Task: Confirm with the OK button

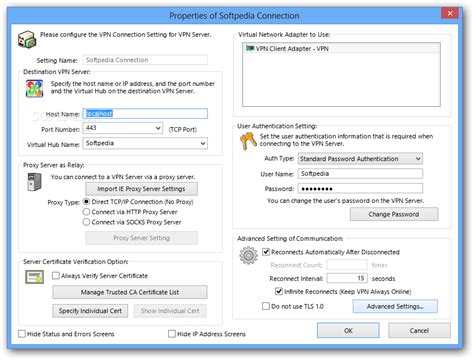Action: tap(348, 330)
